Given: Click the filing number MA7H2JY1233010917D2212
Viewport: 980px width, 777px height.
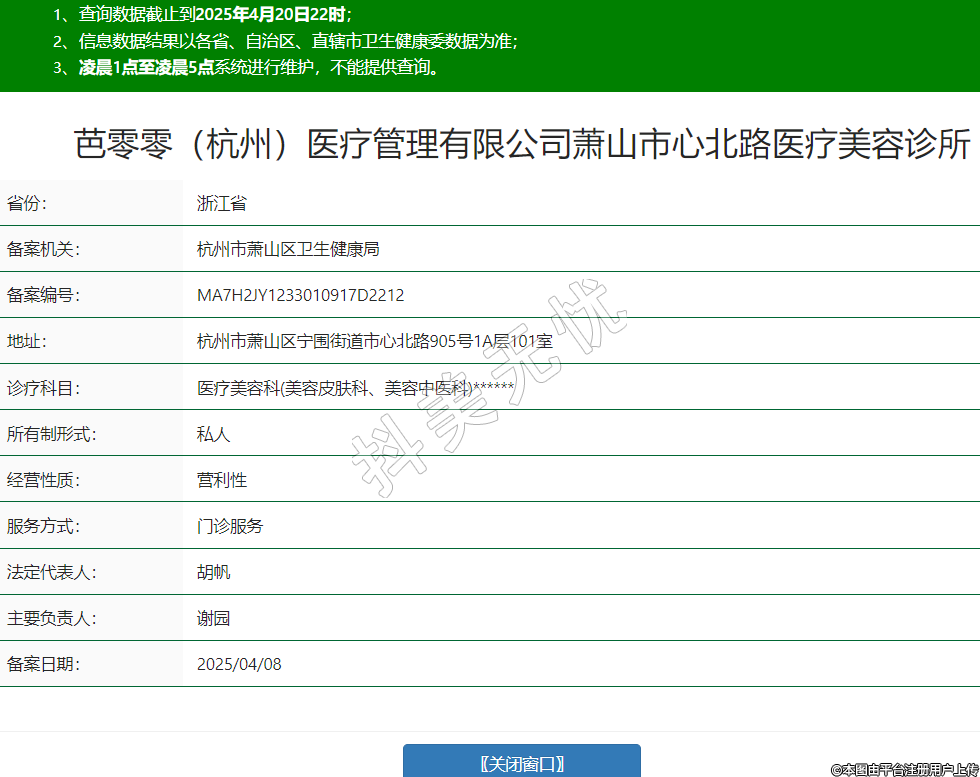Looking at the screenshot, I should (x=300, y=295).
